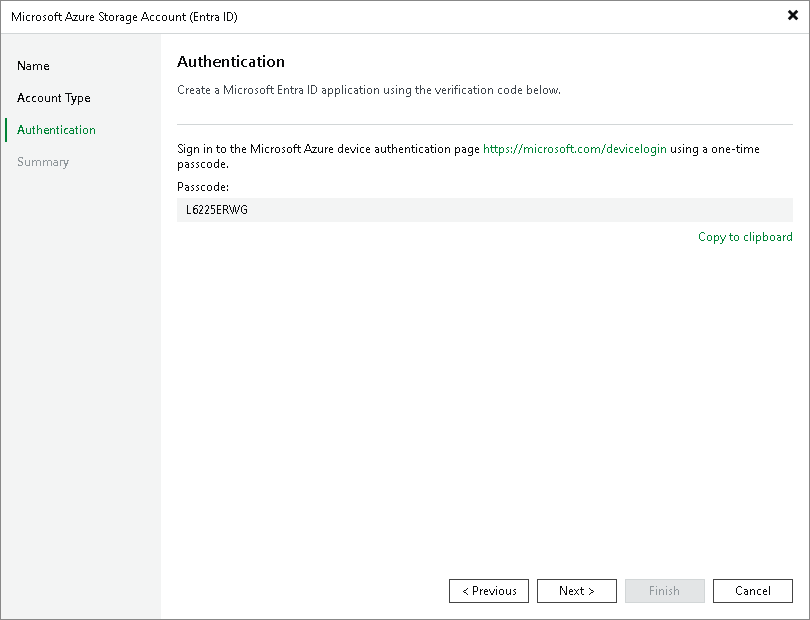
Task: Select the Authentication step in sidebar
Action: (x=56, y=130)
